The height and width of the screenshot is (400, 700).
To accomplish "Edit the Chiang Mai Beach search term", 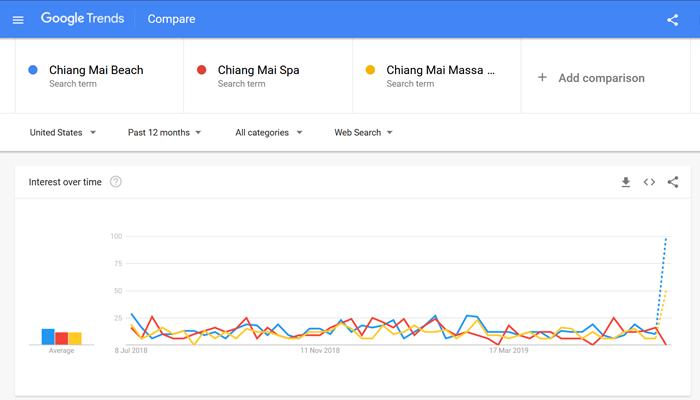I will (x=96, y=70).
